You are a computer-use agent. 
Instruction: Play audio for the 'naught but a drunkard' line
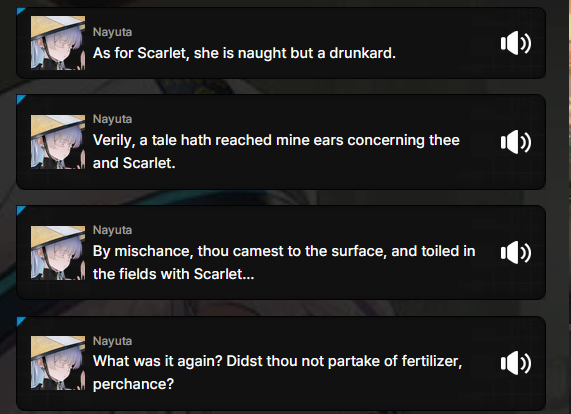516,43
